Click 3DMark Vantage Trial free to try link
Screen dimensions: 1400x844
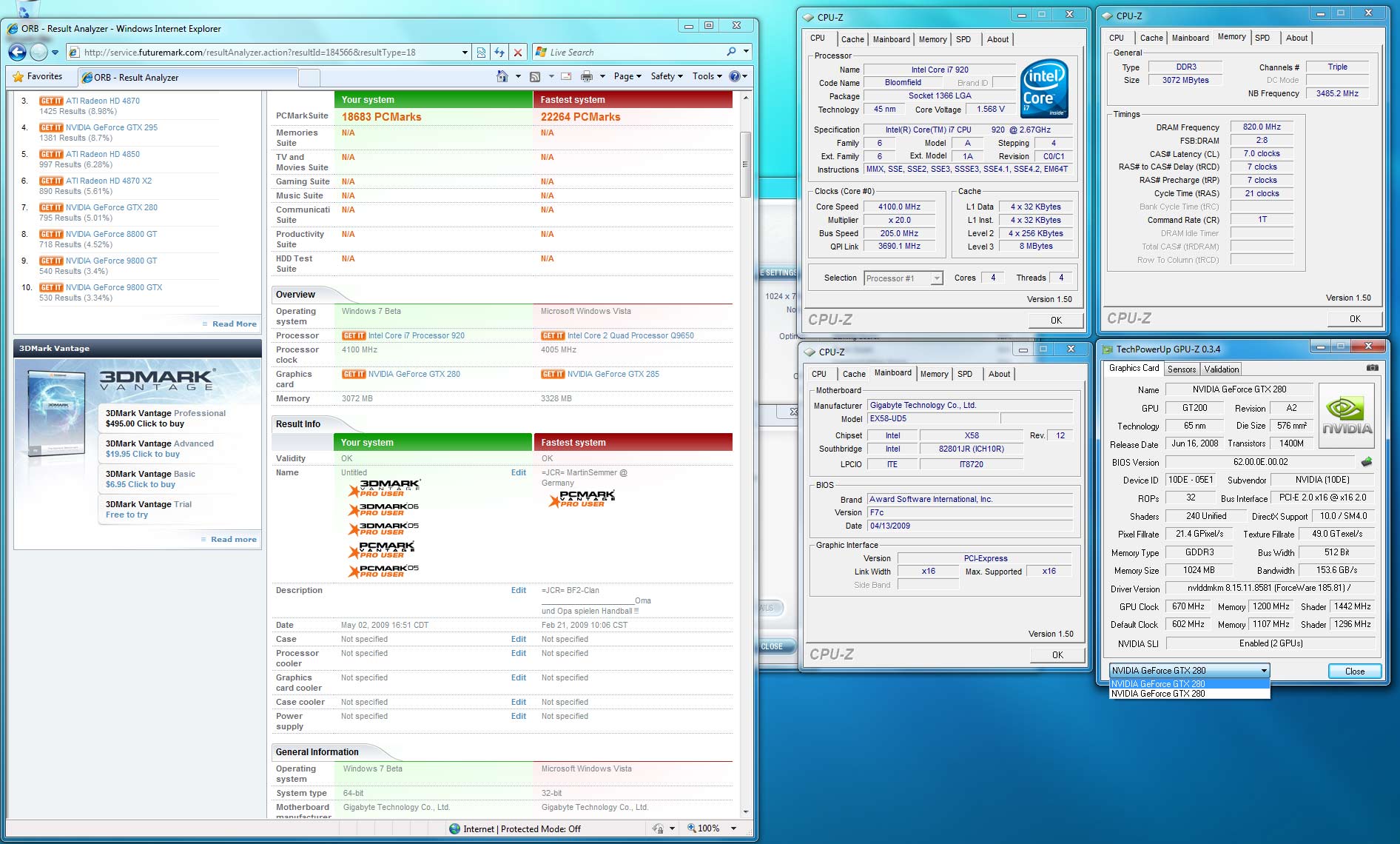[x=127, y=515]
